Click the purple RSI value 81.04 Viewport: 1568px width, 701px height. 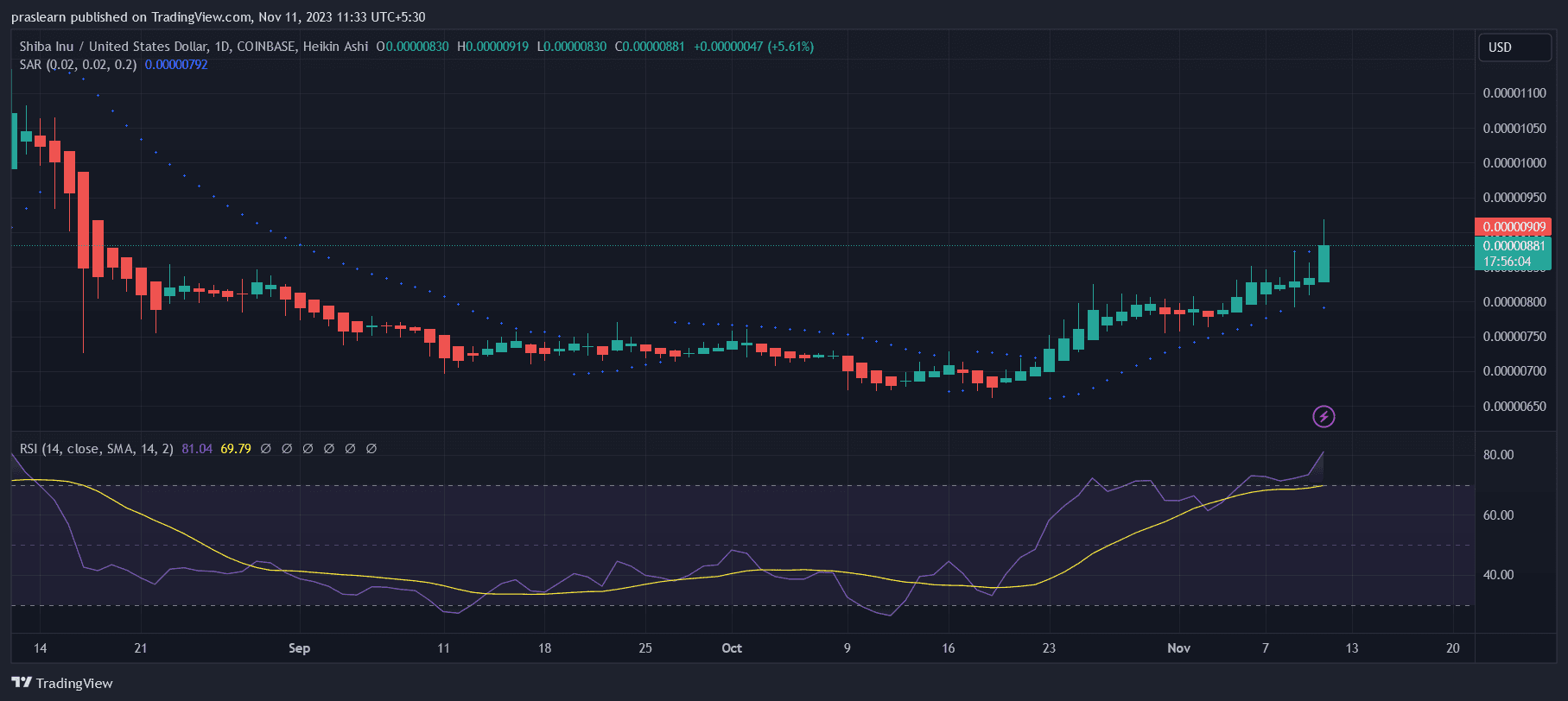coord(197,449)
